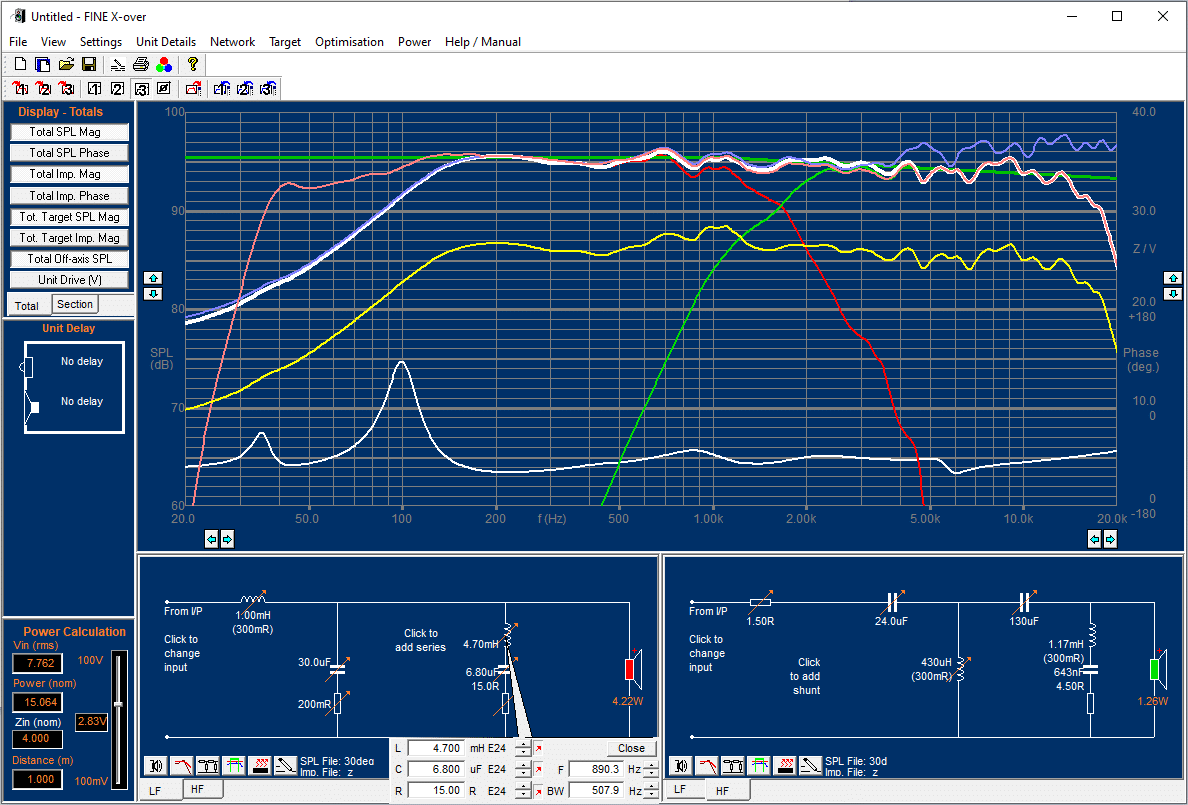Switch to the Section tab
The width and height of the screenshot is (1188, 805).
74,305
